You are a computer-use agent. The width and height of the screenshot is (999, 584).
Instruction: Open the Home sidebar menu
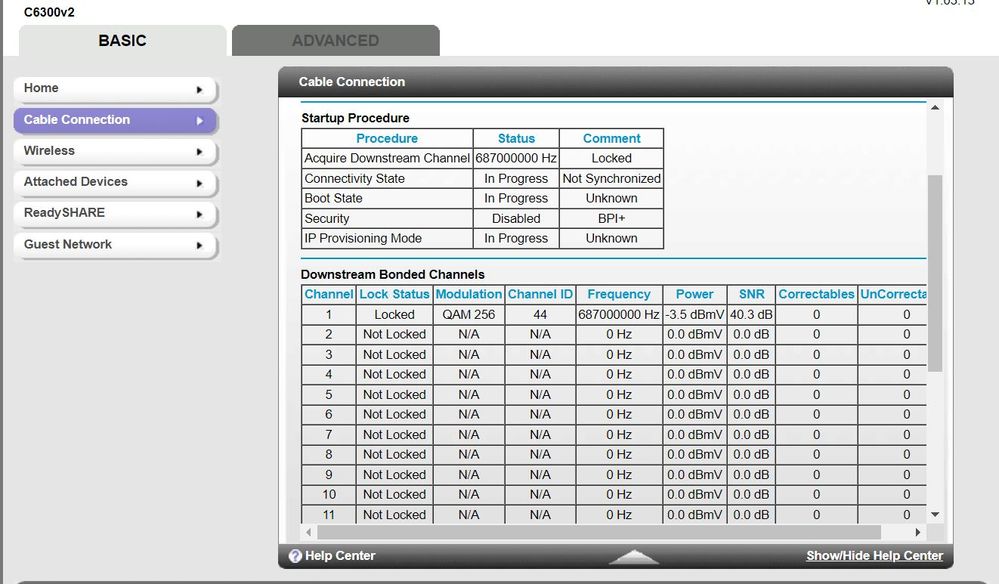tap(114, 89)
